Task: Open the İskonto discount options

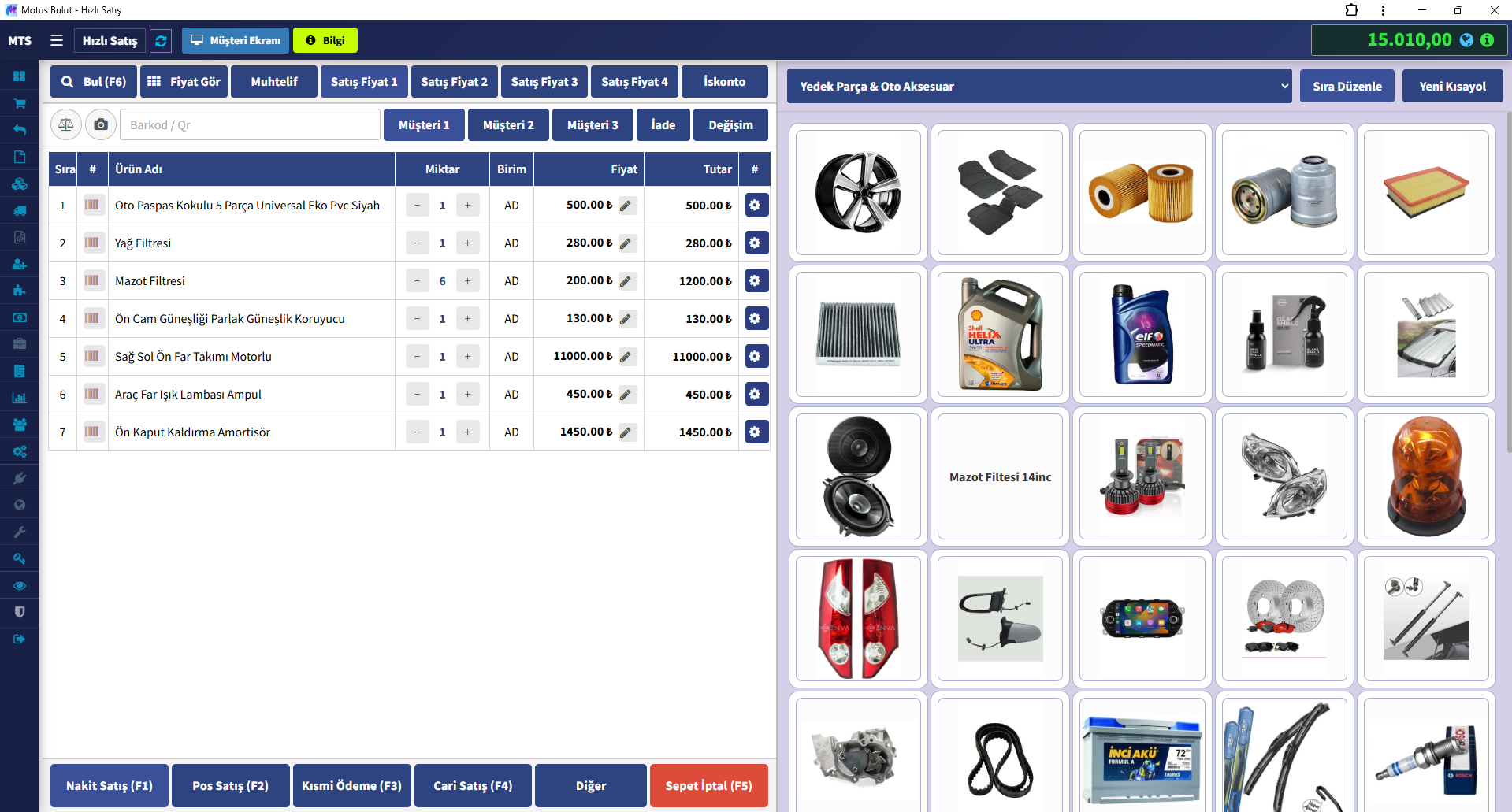Action: tap(724, 82)
